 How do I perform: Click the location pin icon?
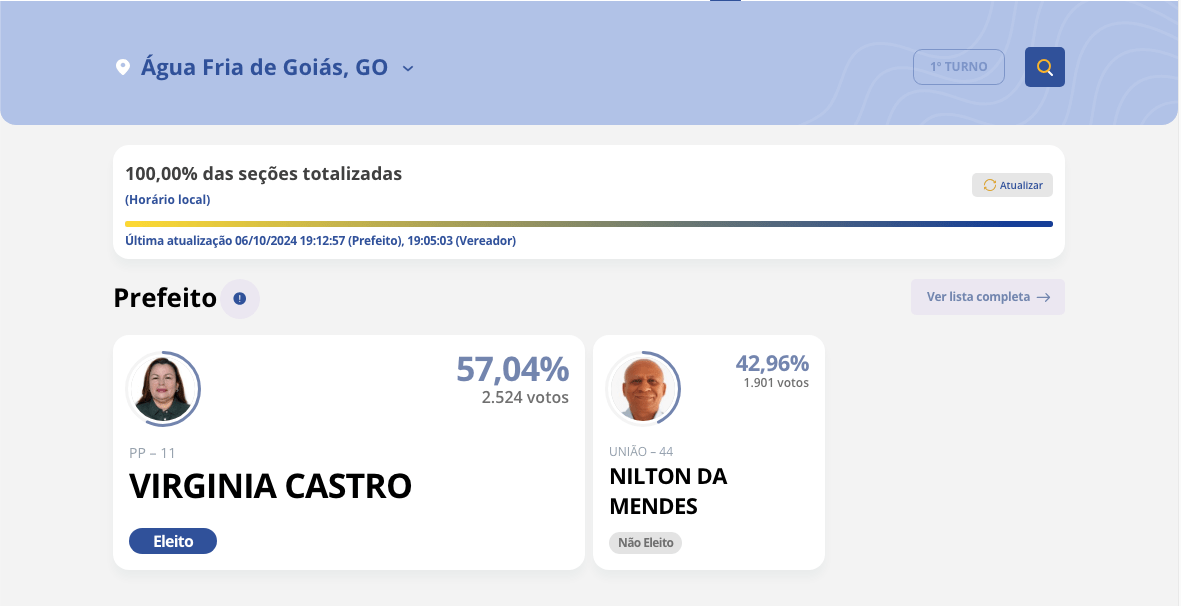click(123, 68)
